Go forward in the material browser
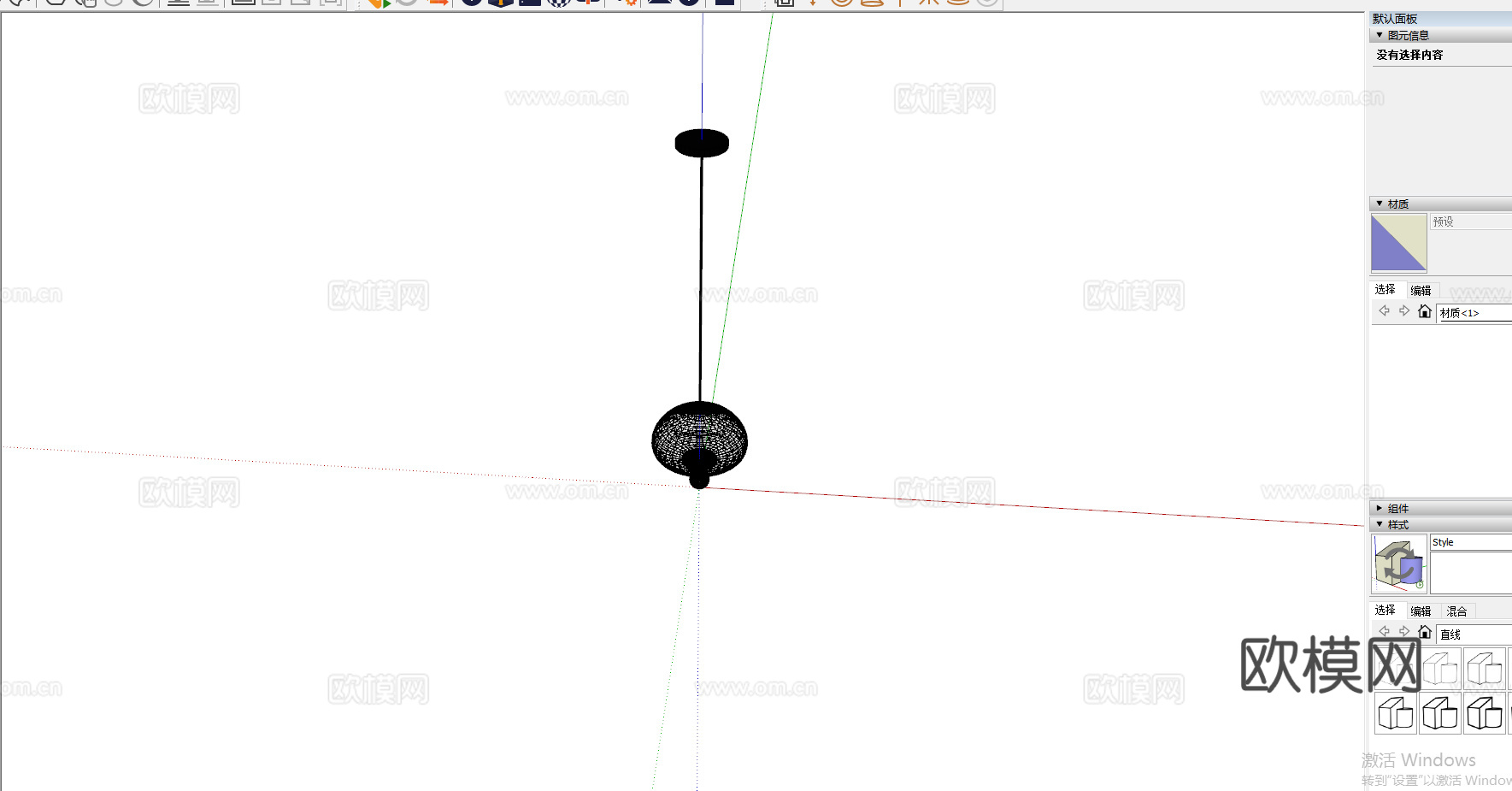The height and width of the screenshot is (791, 1512). point(1404,311)
